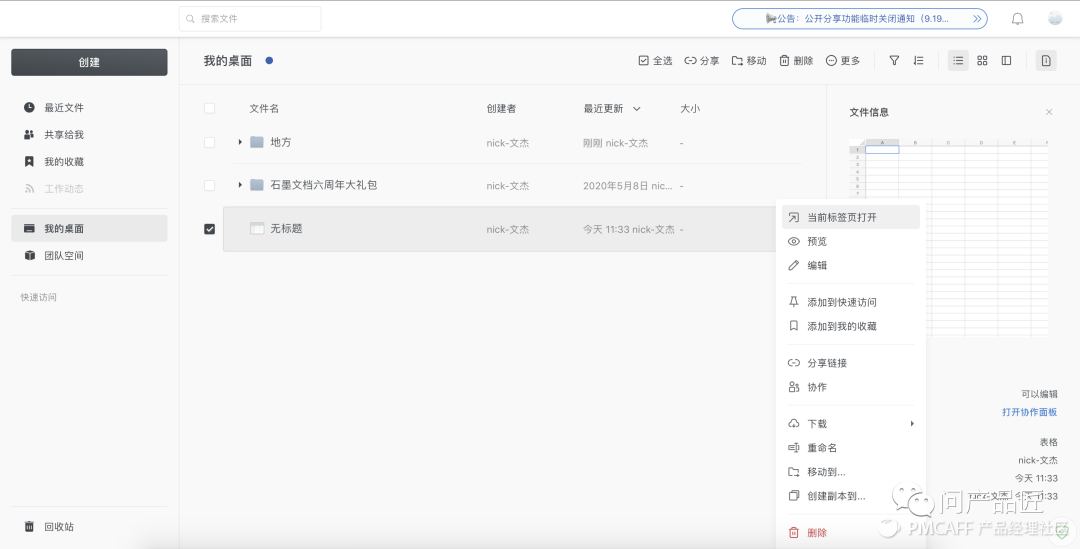
Task: Close the 文件信息 panel
Action: point(1049,112)
